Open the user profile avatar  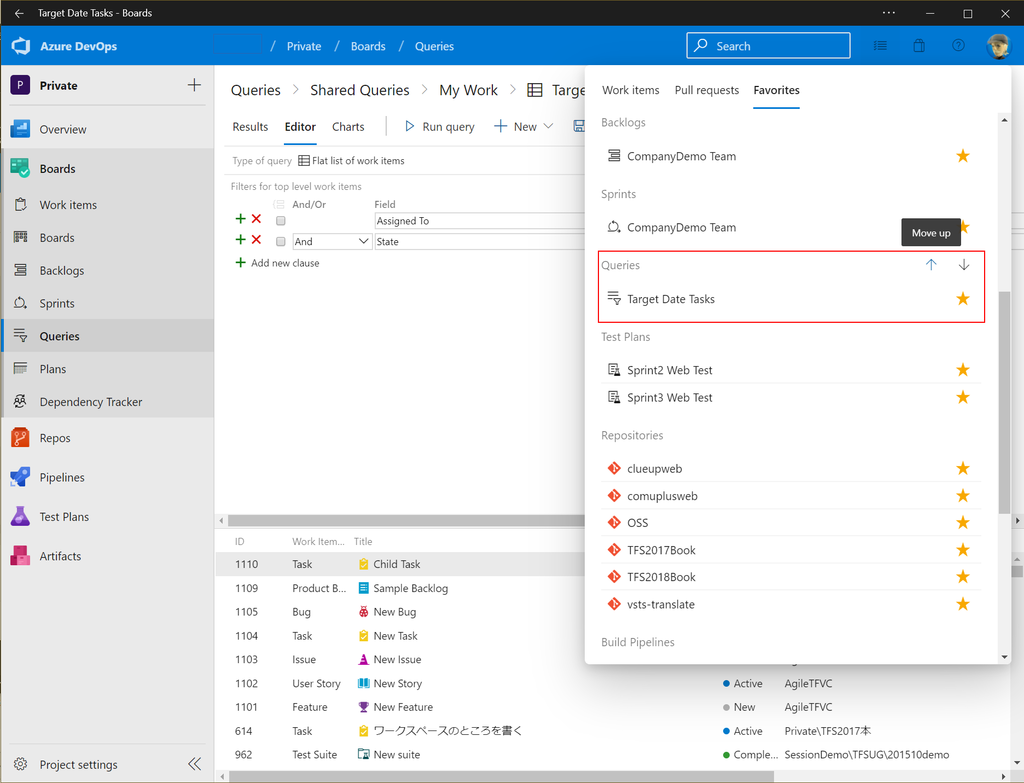998,46
